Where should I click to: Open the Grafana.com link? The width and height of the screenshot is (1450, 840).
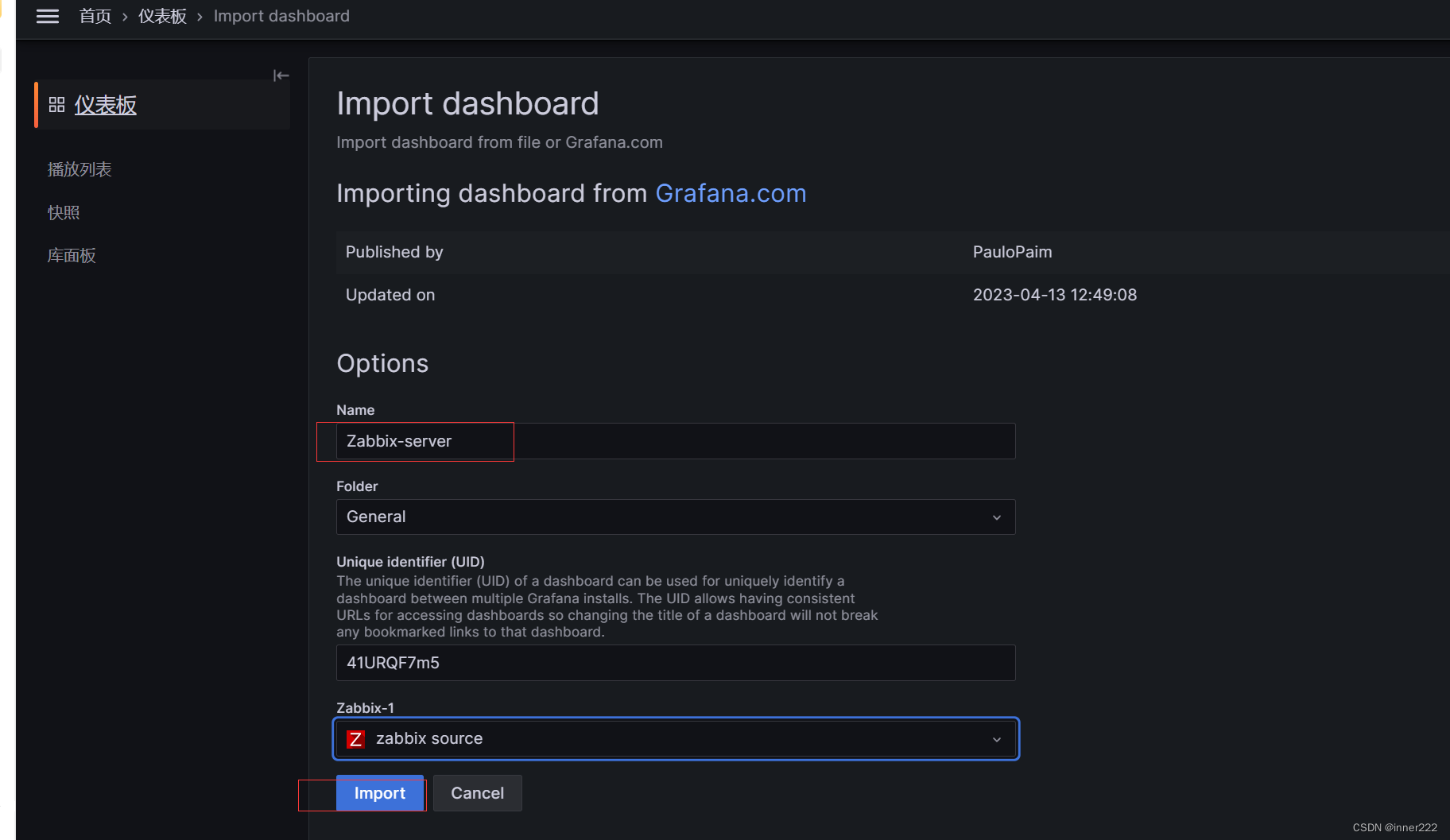[x=731, y=193]
